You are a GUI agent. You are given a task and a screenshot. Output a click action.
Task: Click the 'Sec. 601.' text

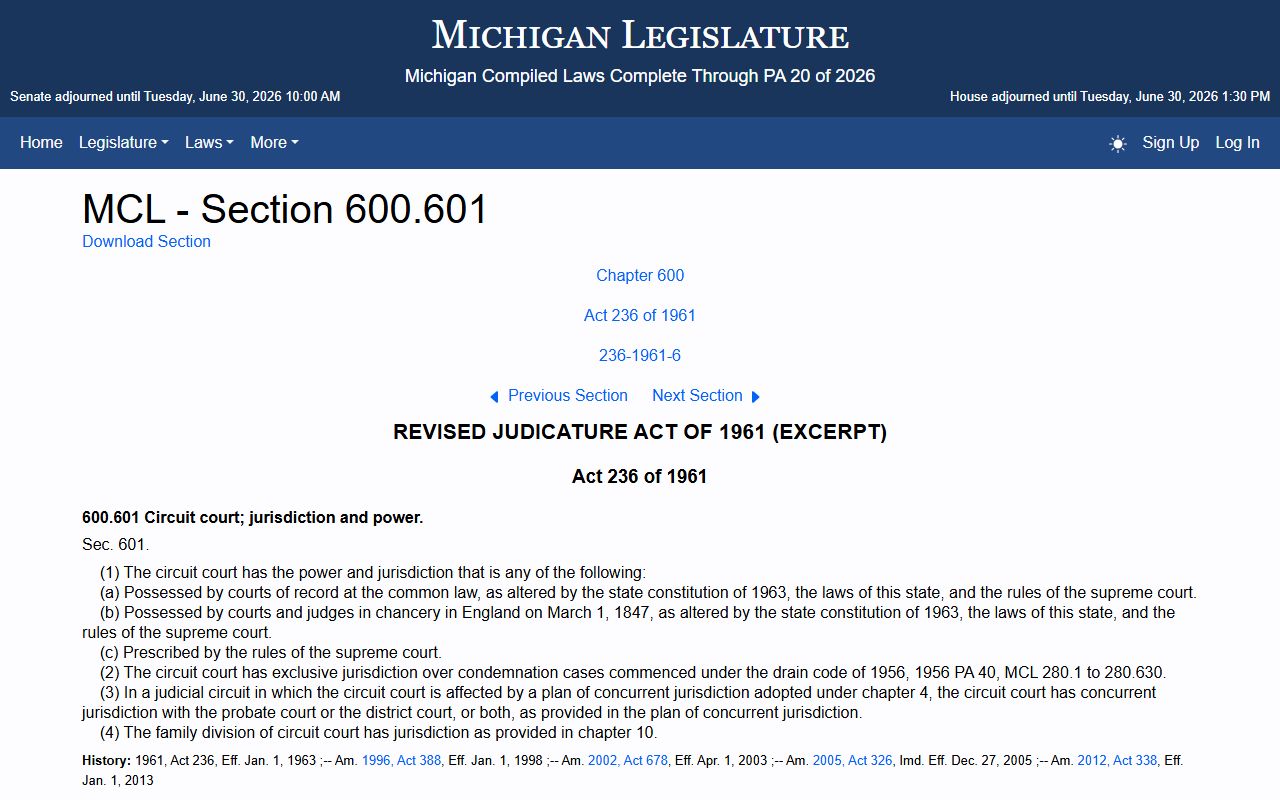[115, 545]
